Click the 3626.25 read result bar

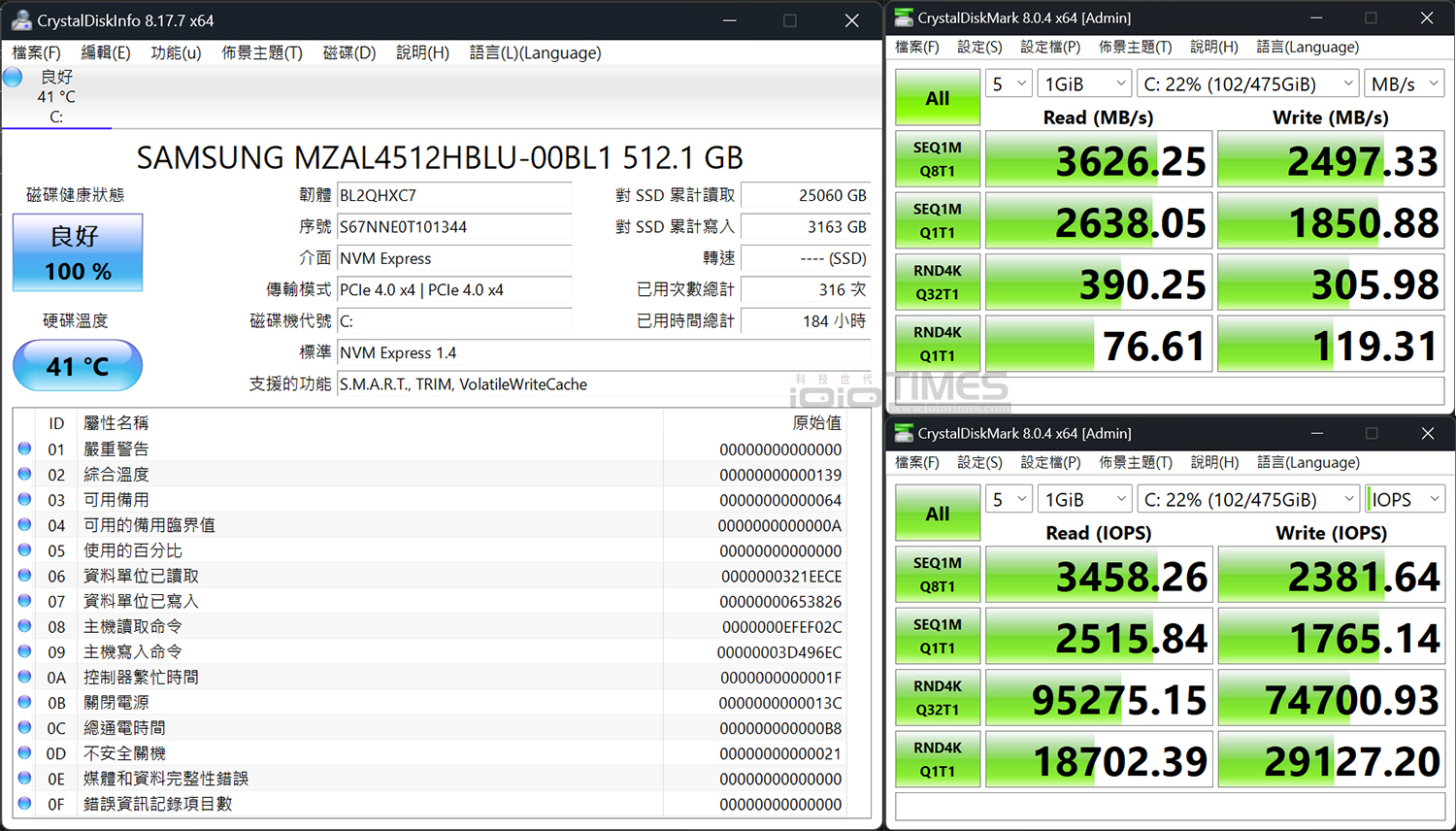click(x=1099, y=159)
